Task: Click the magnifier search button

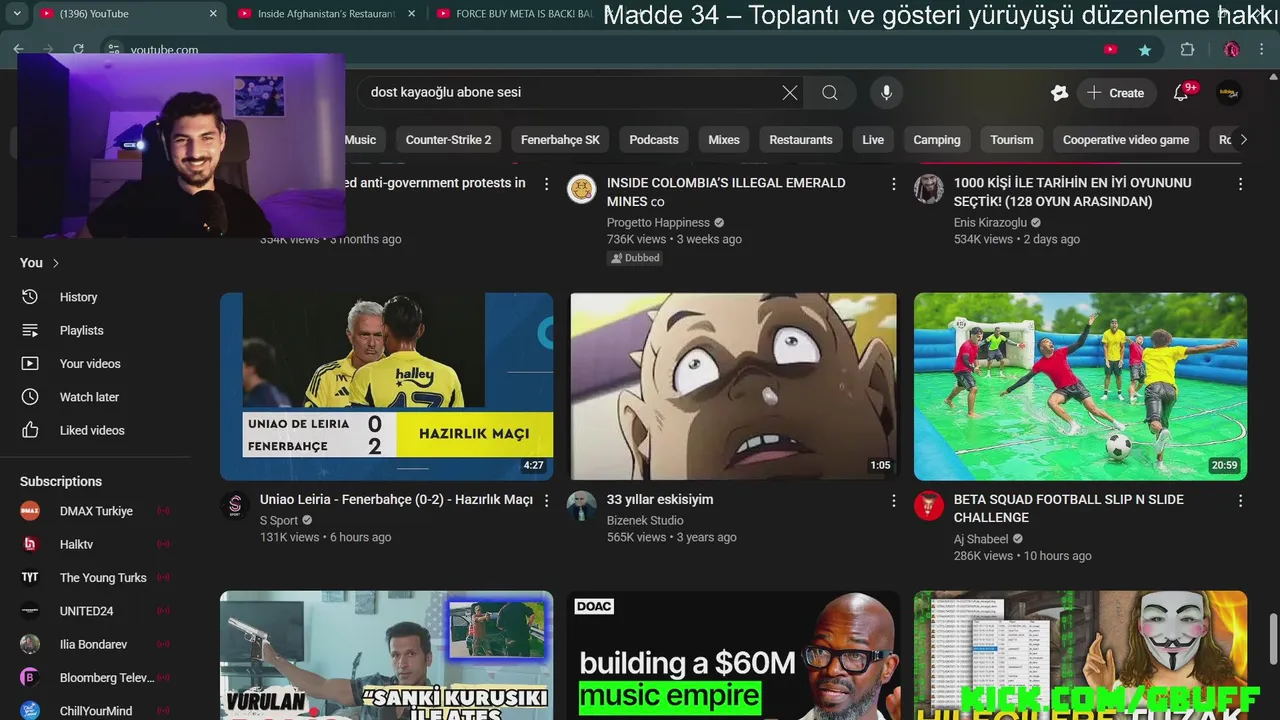Action: click(x=830, y=92)
